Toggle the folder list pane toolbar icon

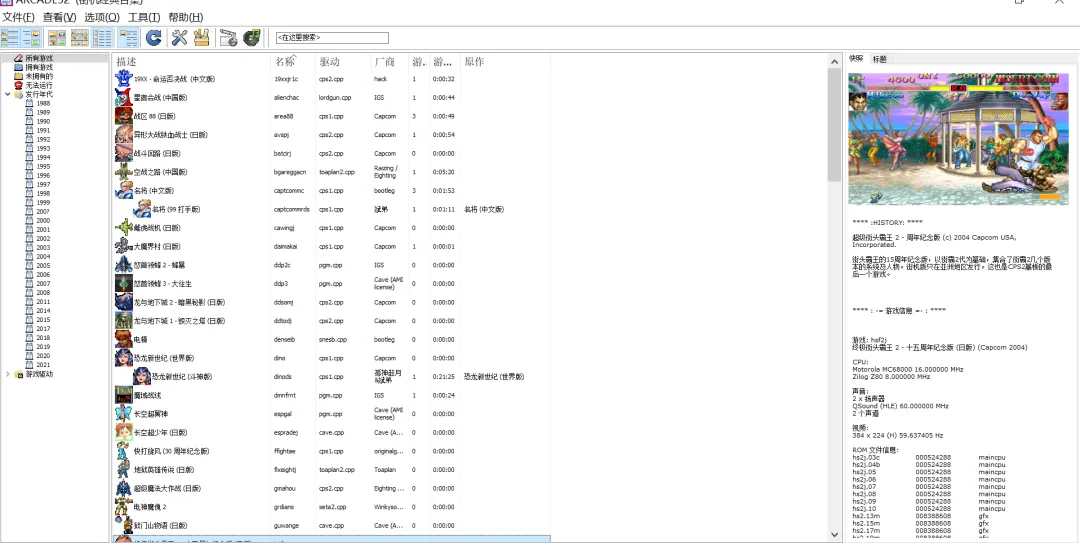pos(10,38)
